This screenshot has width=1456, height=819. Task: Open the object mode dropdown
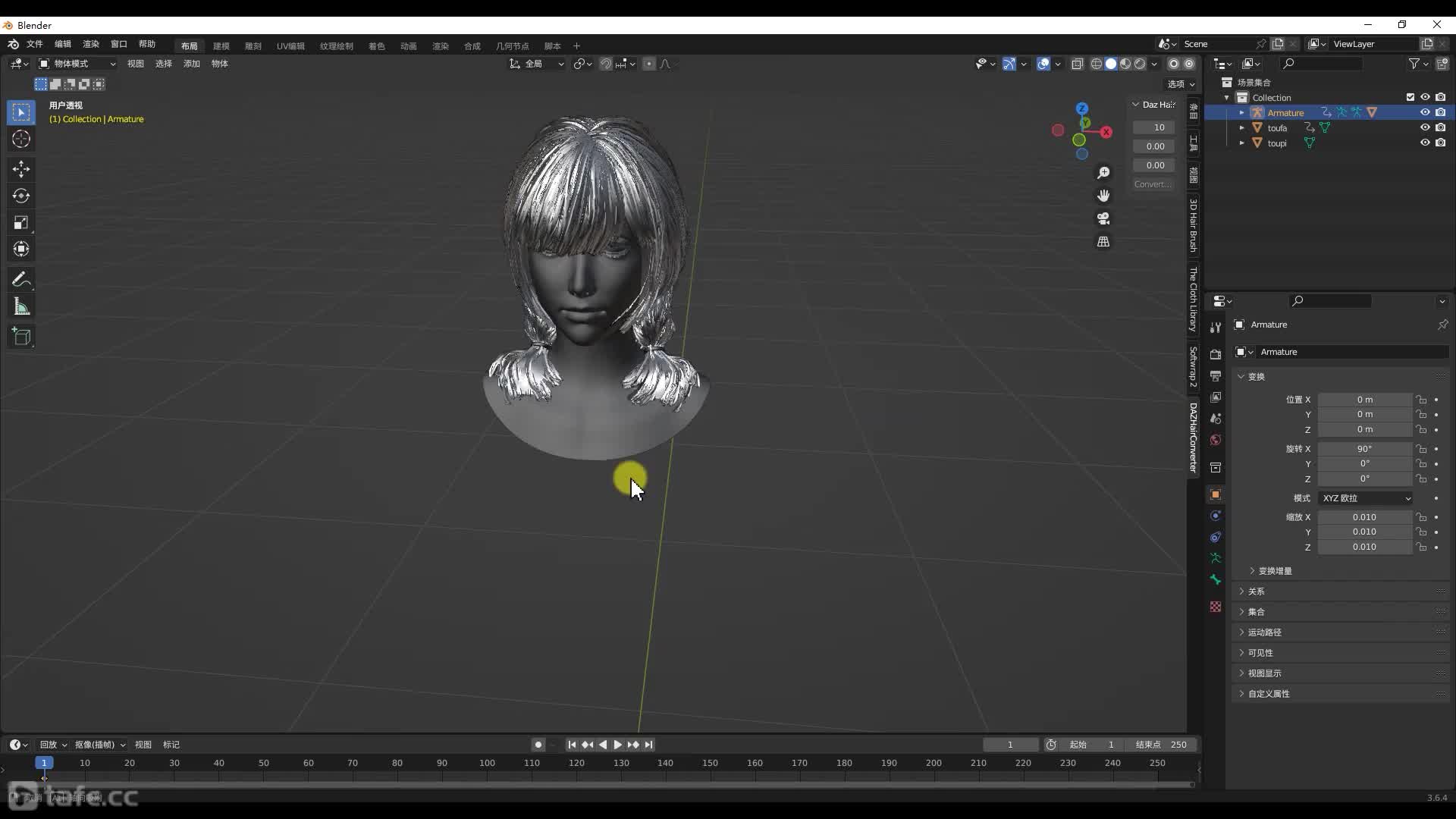coord(77,64)
